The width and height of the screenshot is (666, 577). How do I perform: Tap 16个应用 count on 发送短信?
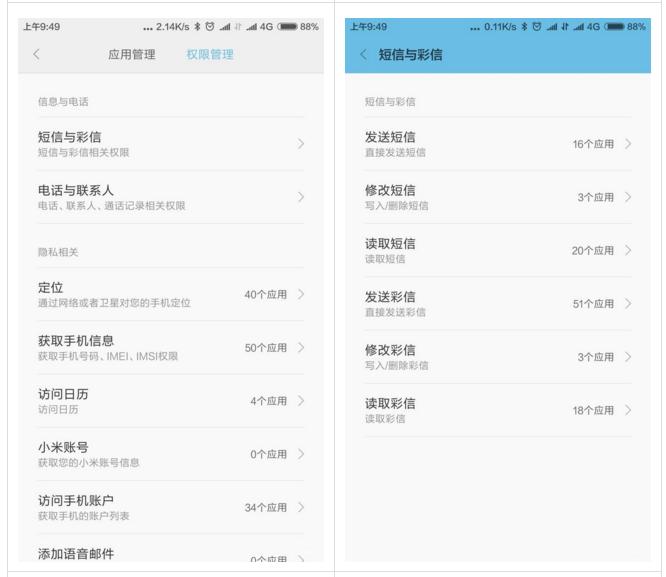593,144
